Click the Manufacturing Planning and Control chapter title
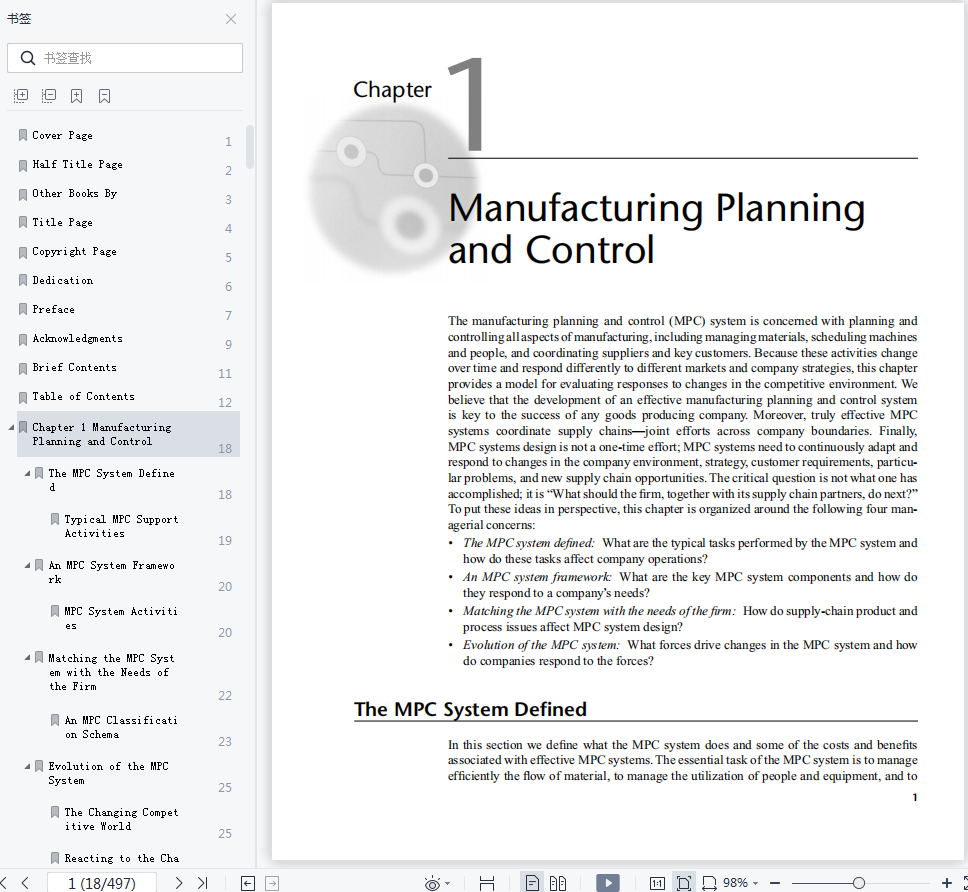This screenshot has width=968, height=892. pos(656,228)
